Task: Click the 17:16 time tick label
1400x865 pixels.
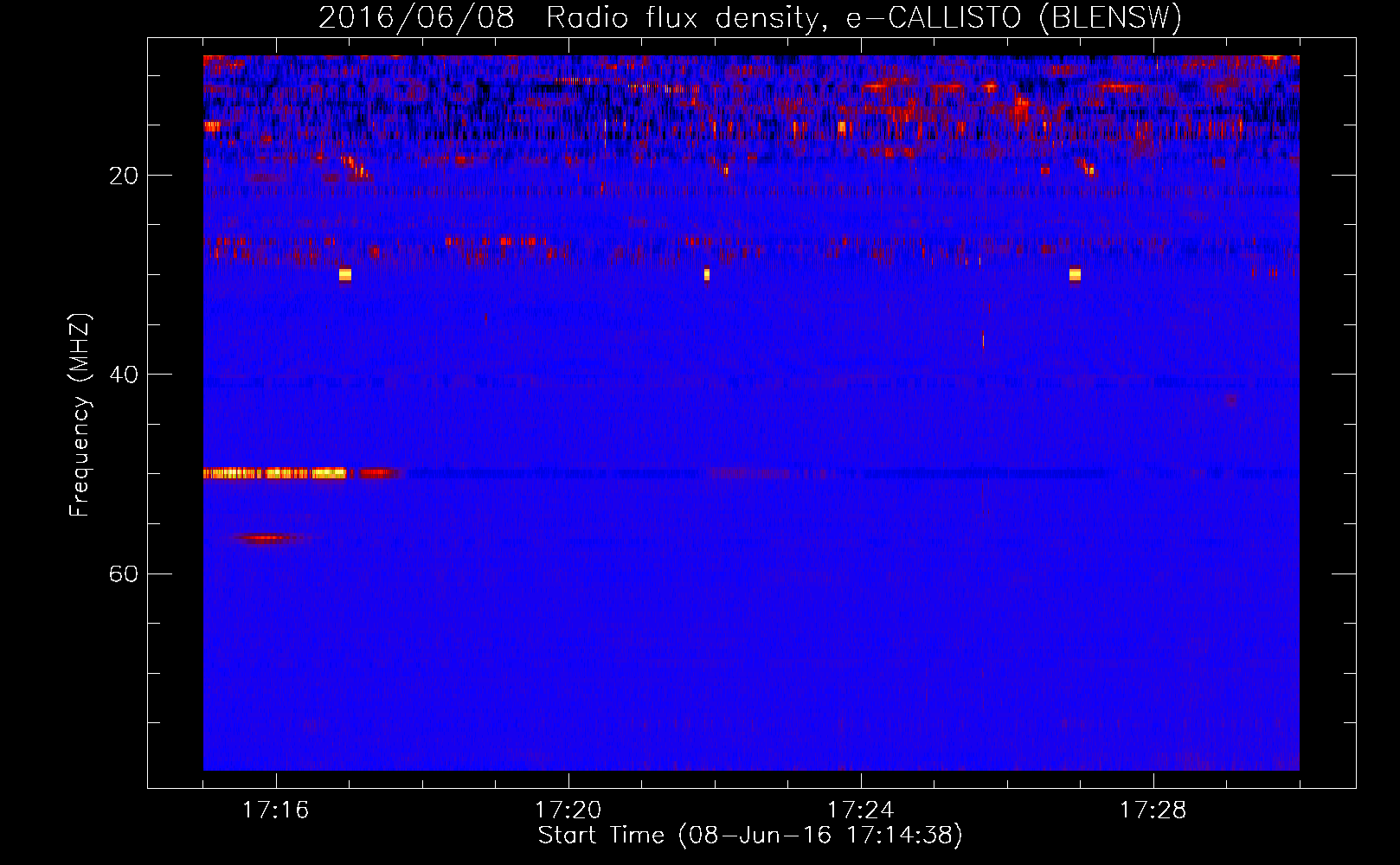Action: coord(275,810)
